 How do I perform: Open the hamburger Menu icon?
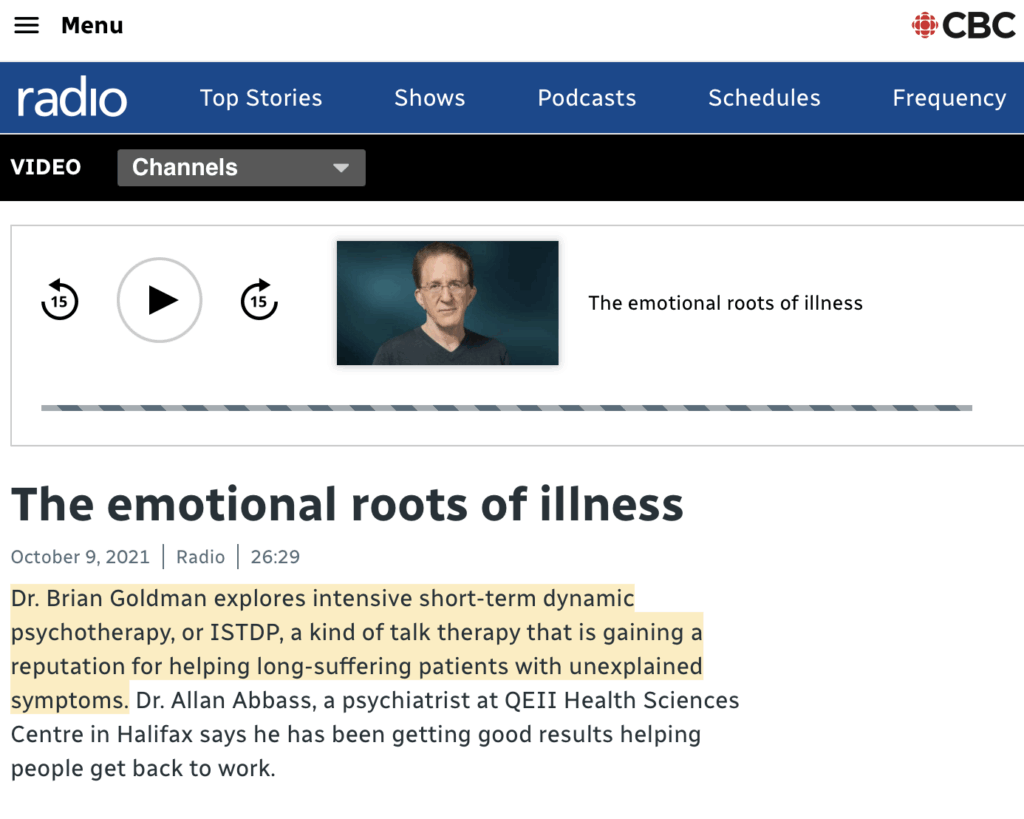click(27, 26)
